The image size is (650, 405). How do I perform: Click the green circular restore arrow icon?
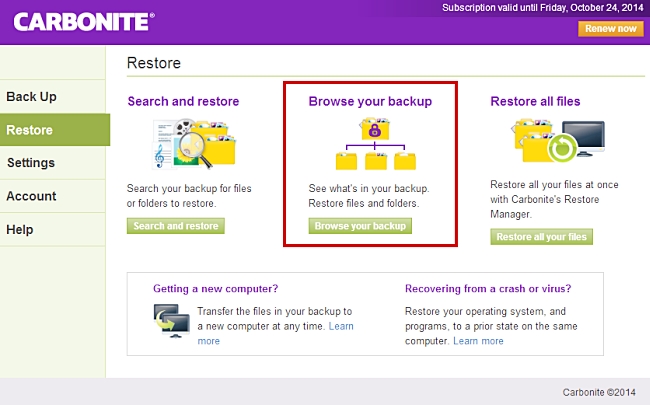click(x=562, y=148)
